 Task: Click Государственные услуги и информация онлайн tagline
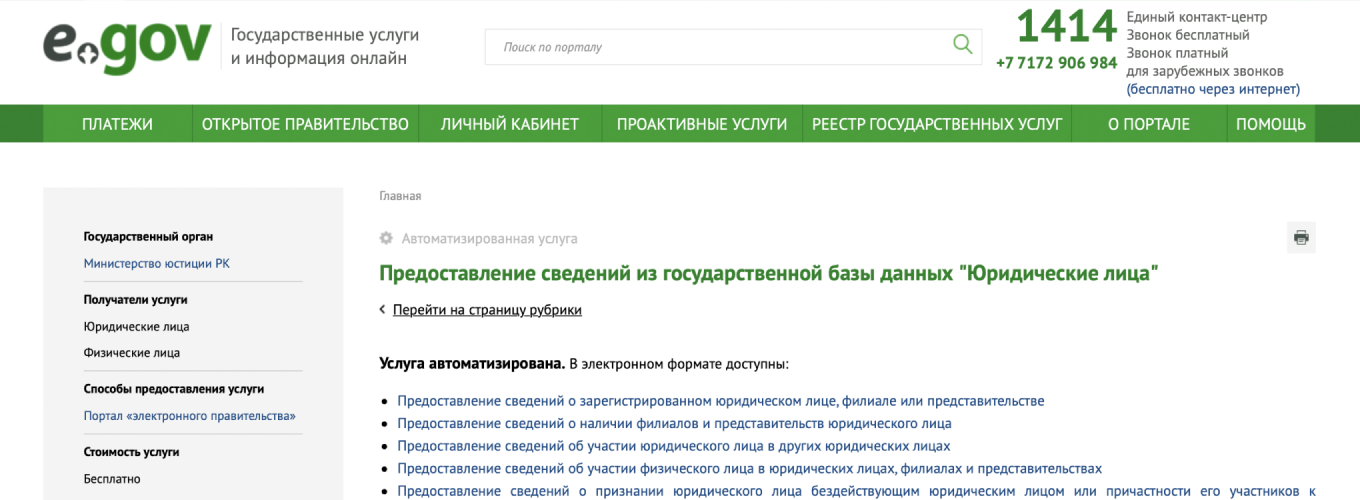click(x=325, y=46)
